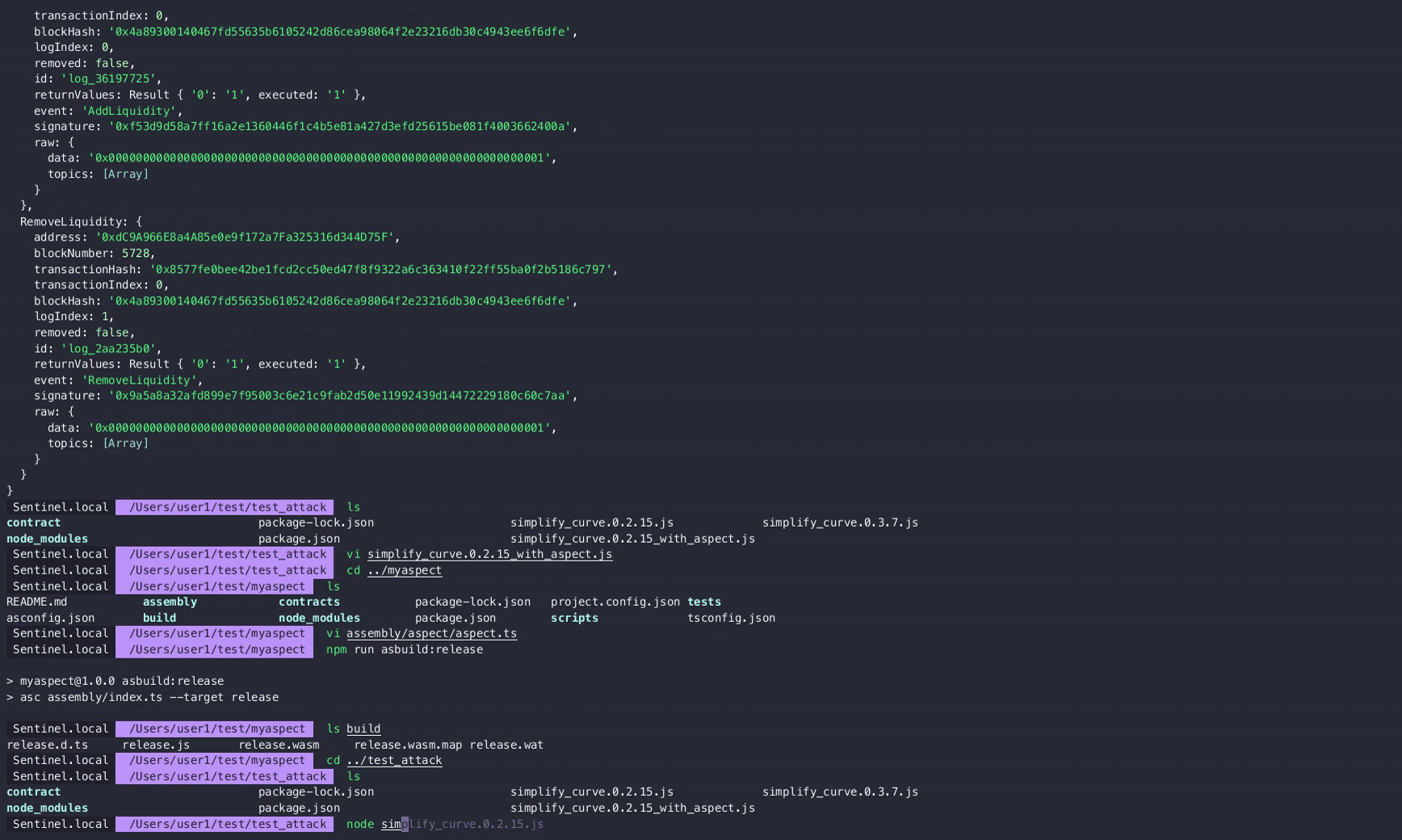This screenshot has width=1402, height=840.
Task: Click the AddLiquidity signature hash
Action: click(343, 127)
